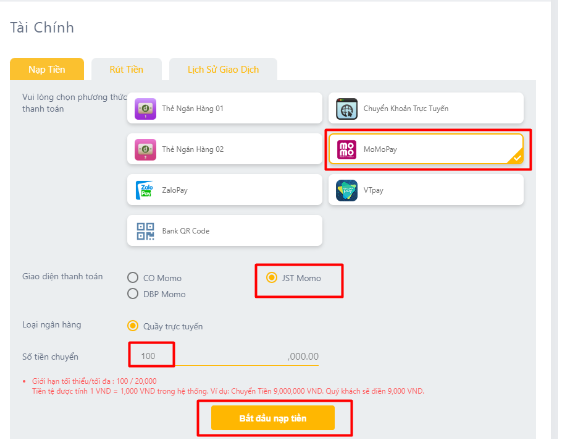Click the Bắt đầu nạp tiền button

[x=273, y=418]
